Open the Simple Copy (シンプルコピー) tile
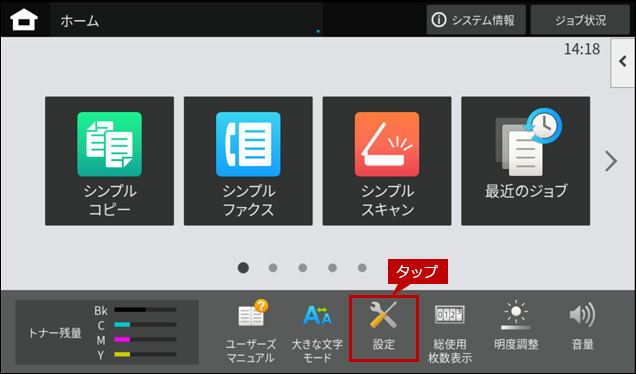The width and height of the screenshot is (636, 374). point(110,161)
